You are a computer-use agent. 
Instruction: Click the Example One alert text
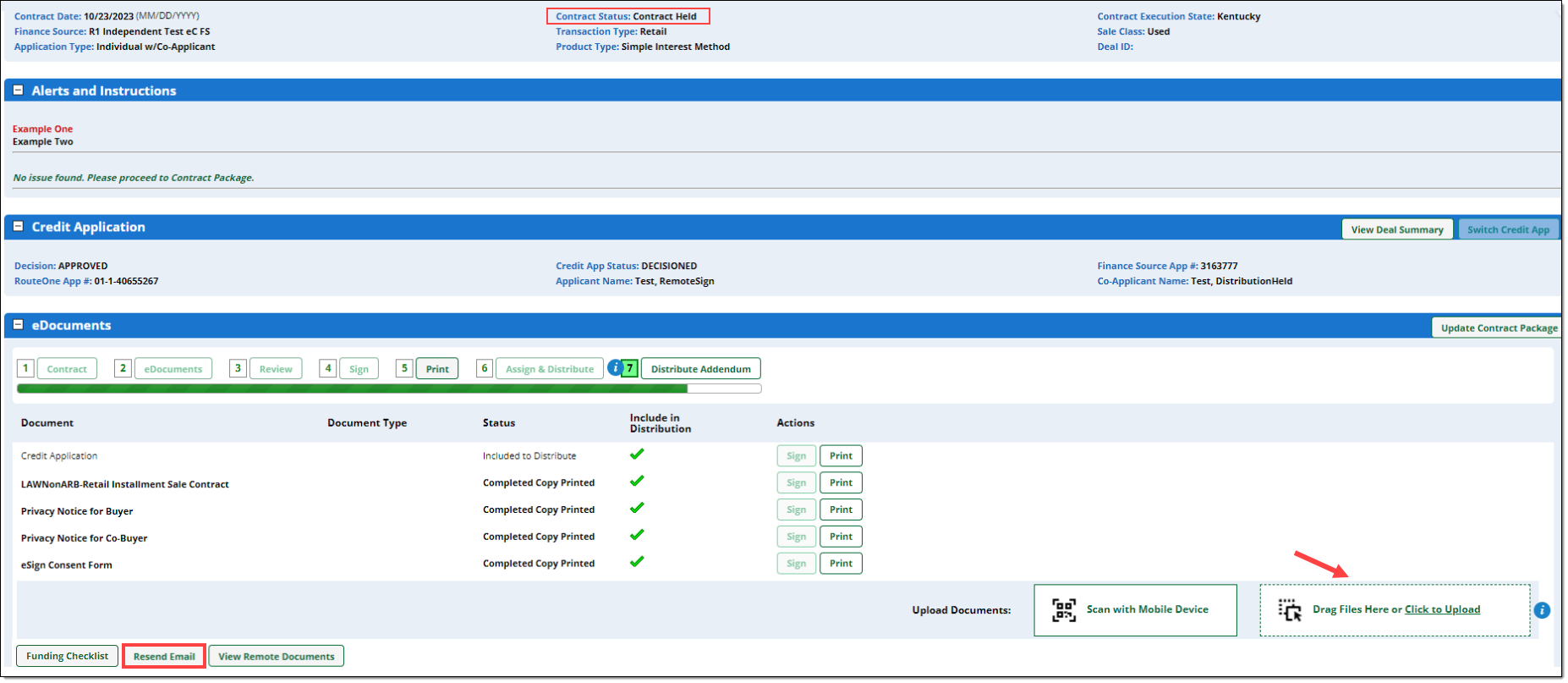[x=42, y=129]
